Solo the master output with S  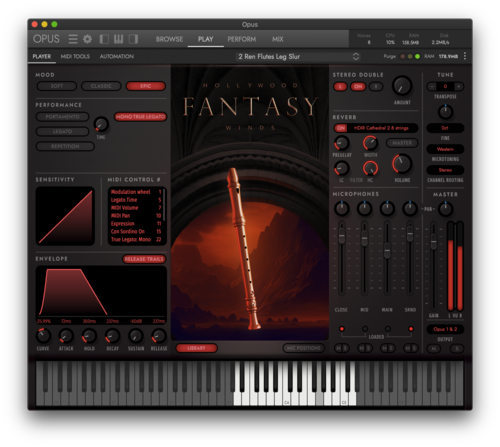[x=457, y=349]
